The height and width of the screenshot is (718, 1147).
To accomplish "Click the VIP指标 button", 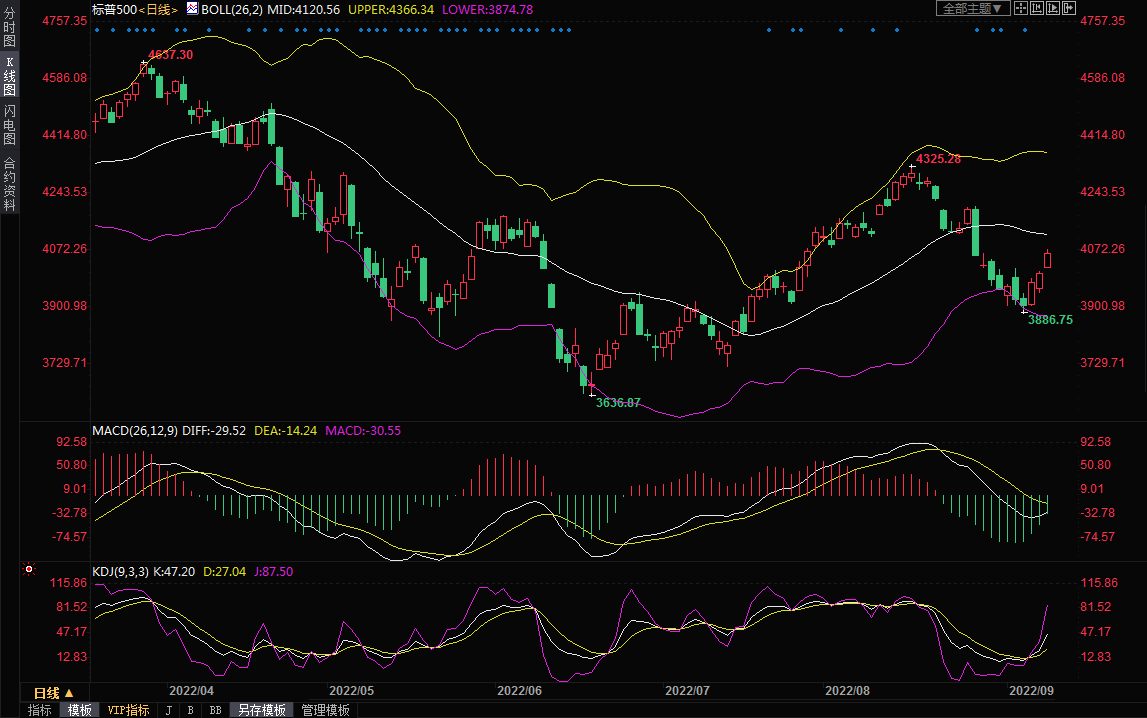I will (x=128, y=710).
